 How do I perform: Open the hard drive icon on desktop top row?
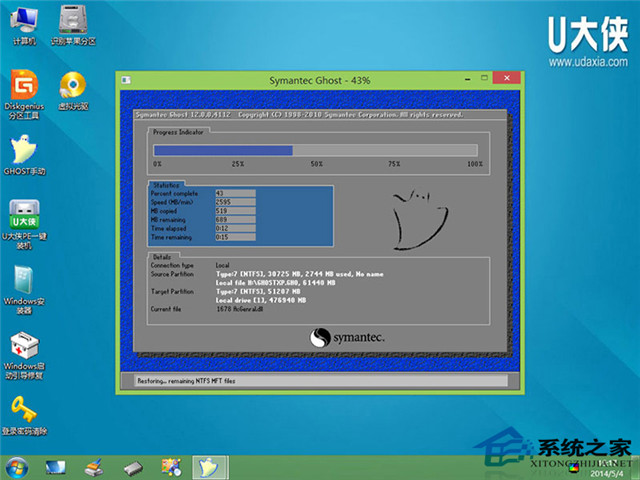tap(72, 22)
